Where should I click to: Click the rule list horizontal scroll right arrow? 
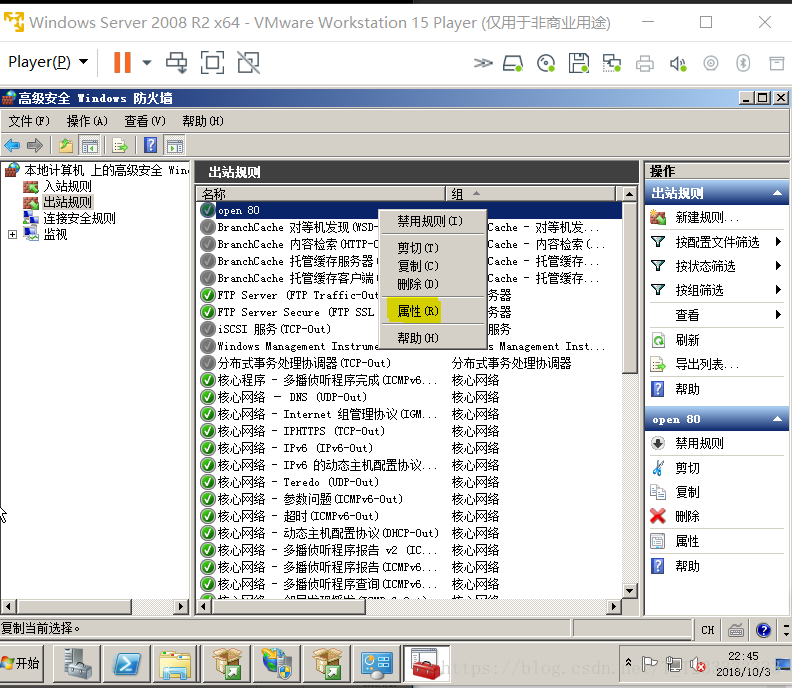point(614,606)
